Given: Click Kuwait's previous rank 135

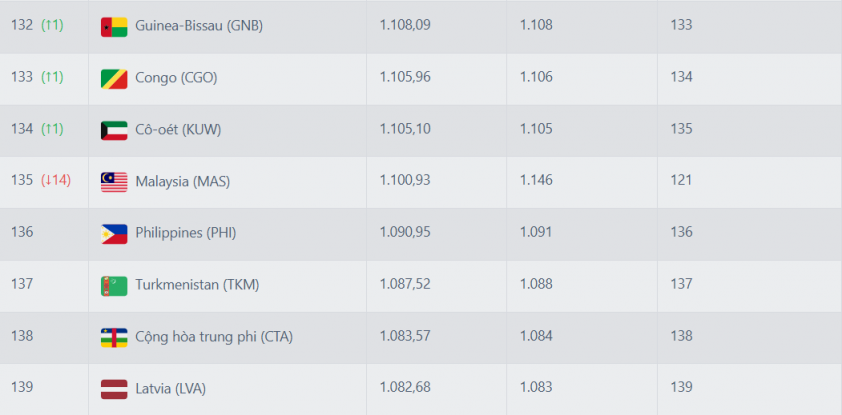Looking at the screenshot, I should pyautogui.click(x=681, y=129).
